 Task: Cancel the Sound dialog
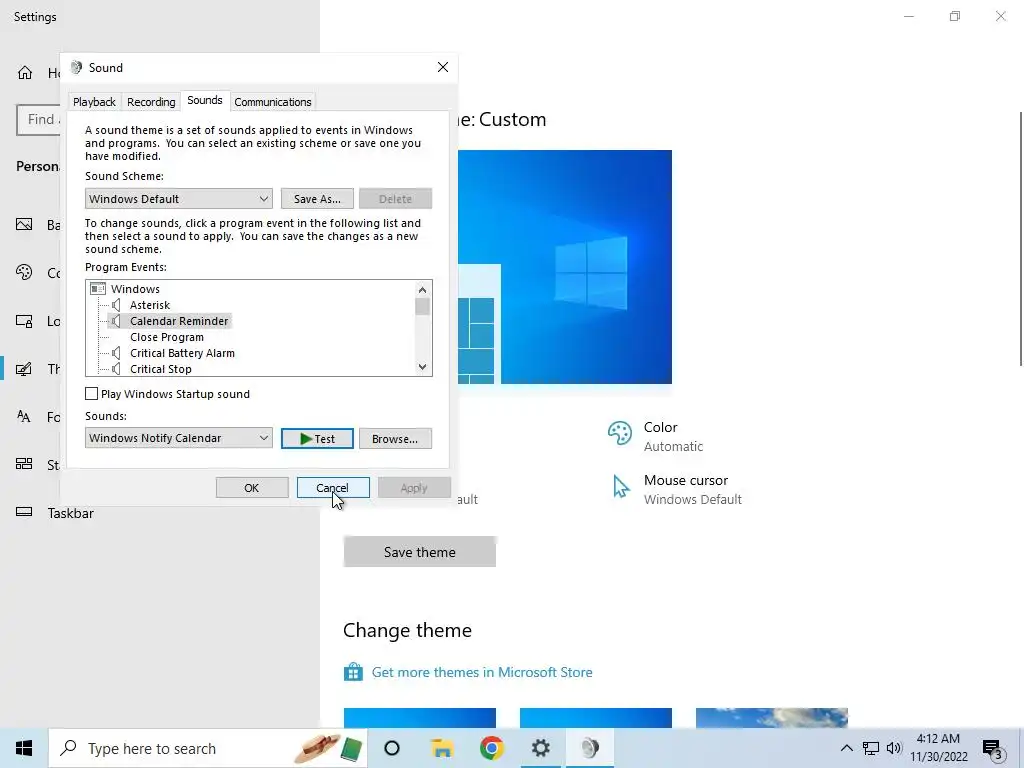point(333,488)
